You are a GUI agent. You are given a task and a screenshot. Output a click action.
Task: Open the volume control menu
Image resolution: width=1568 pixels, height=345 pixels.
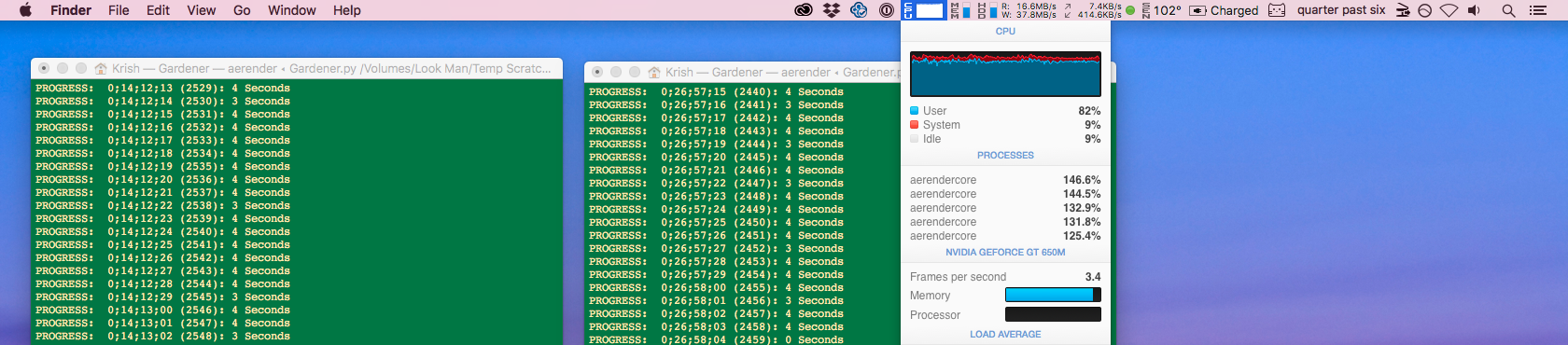(1474, 10)
